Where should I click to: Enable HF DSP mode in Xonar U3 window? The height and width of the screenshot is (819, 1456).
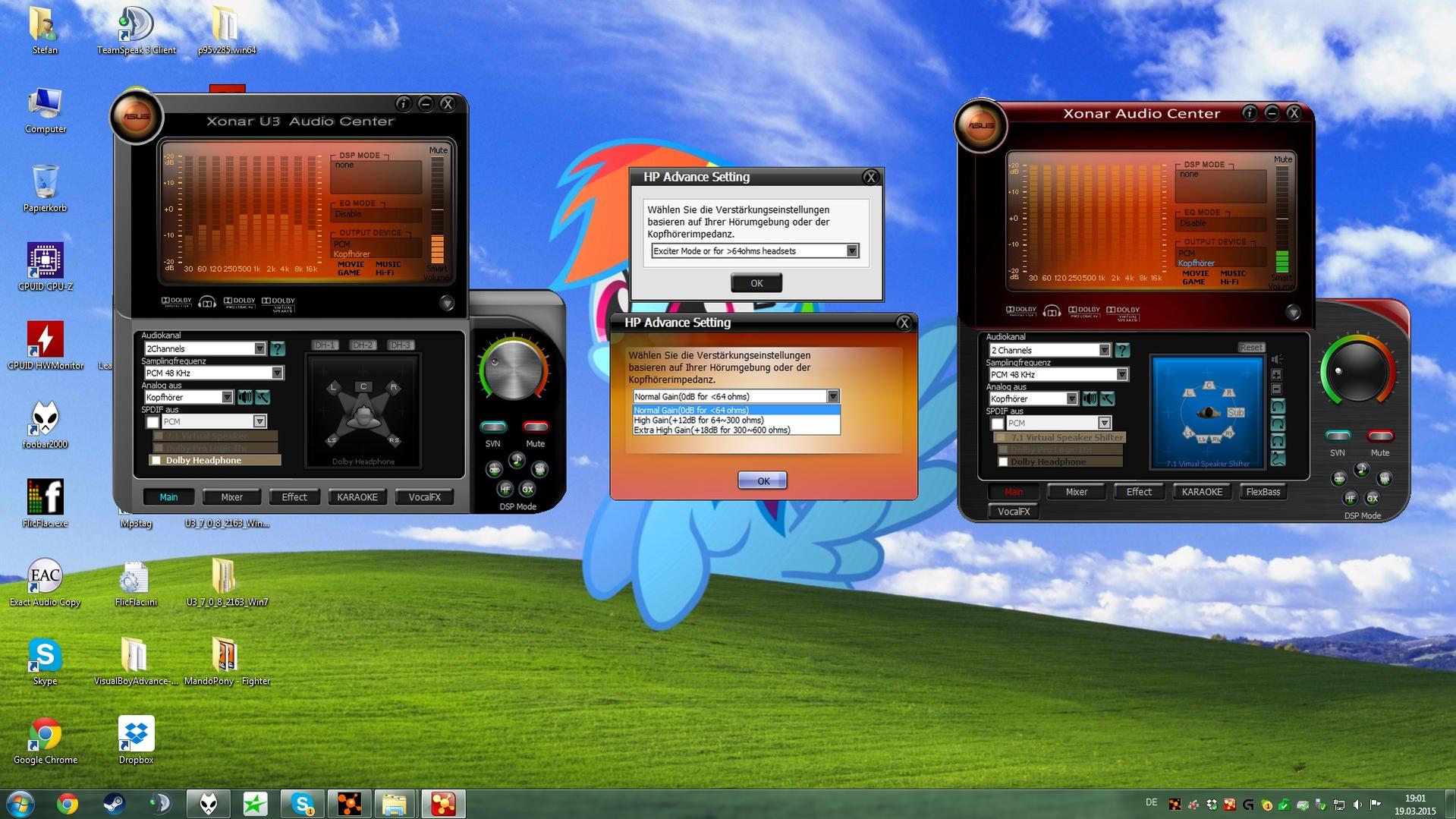tap(505, 490)
